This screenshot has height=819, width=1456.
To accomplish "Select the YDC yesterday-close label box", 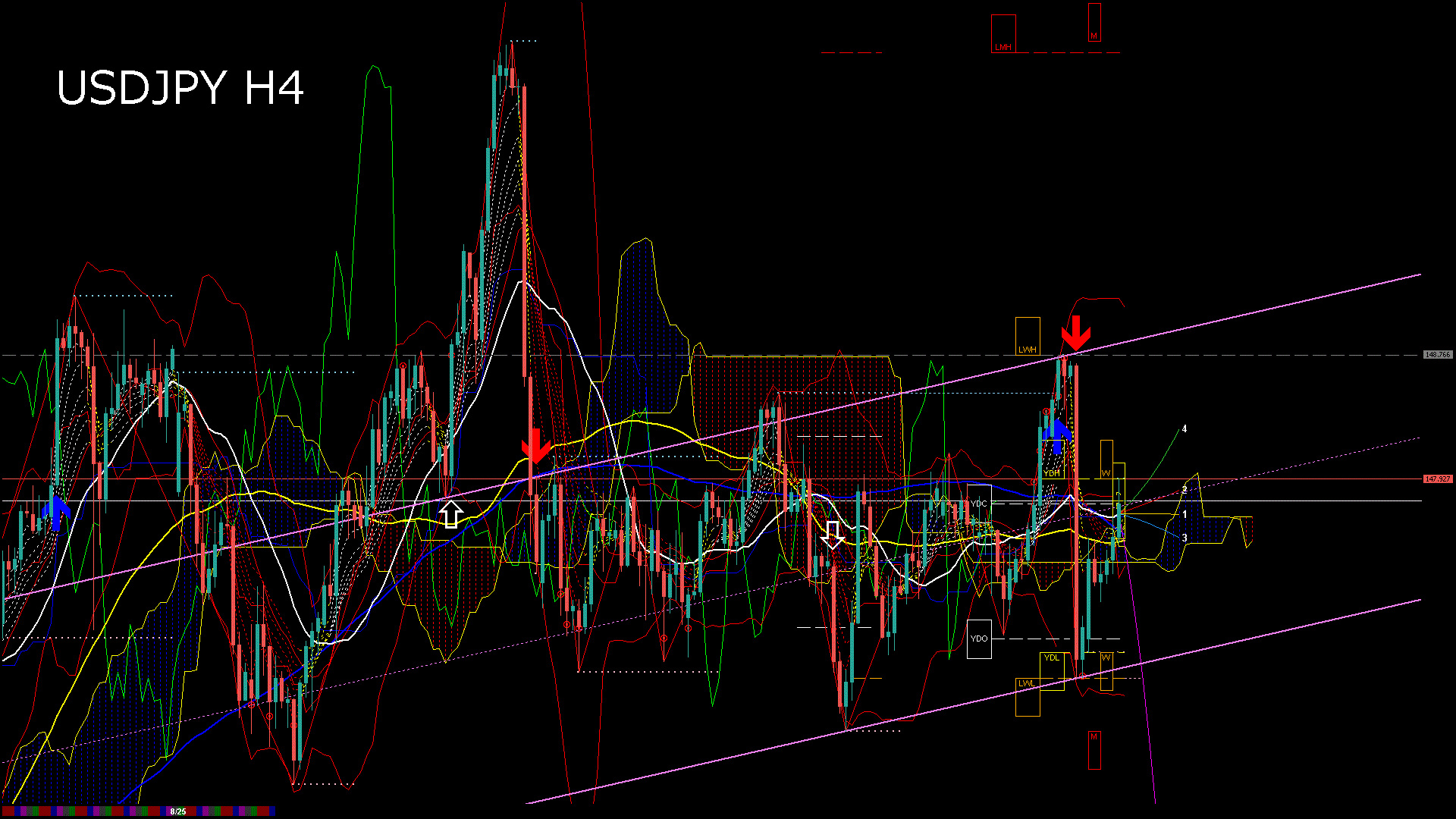I will (x=979, y=504).
